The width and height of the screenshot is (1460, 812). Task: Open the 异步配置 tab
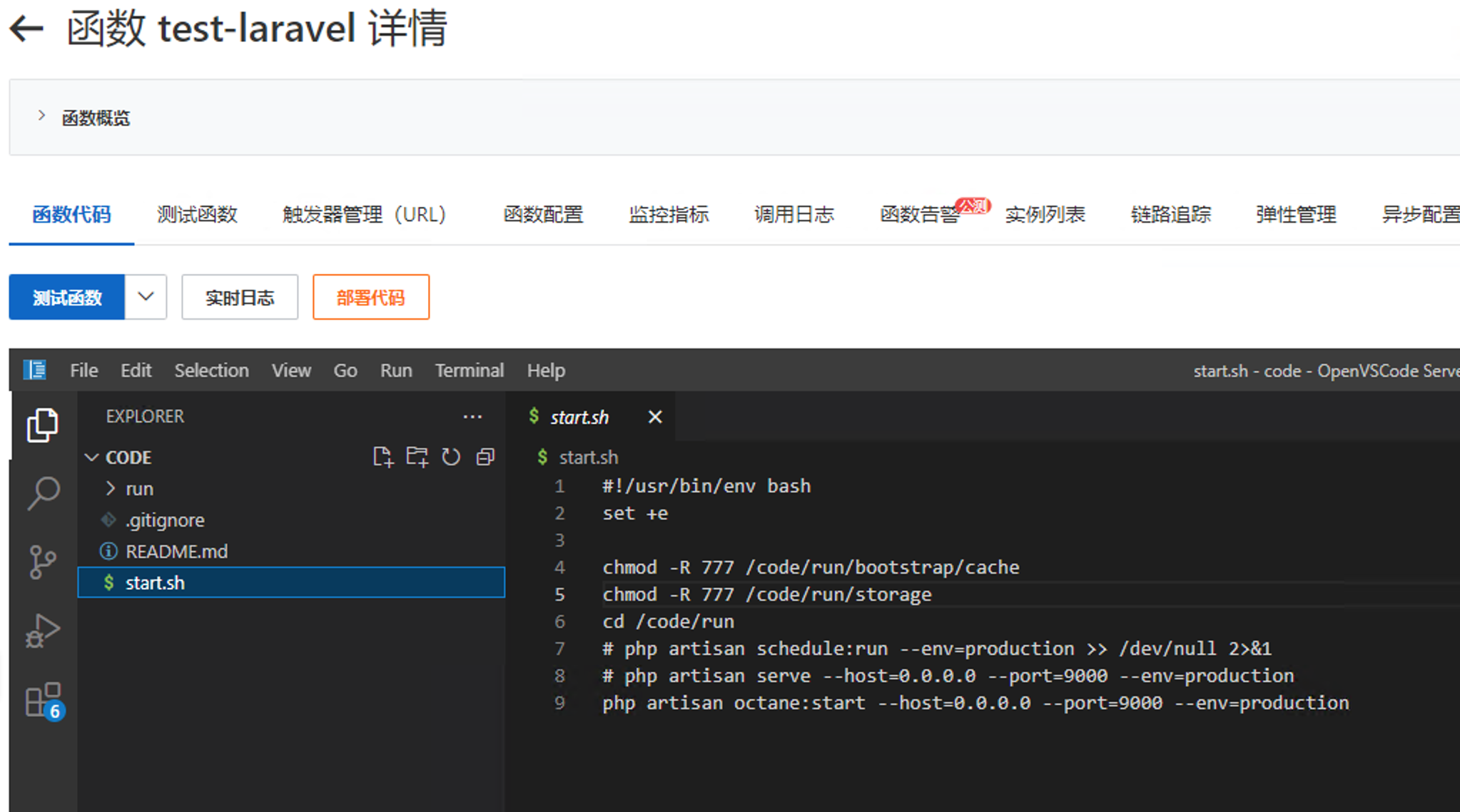click(1421, 214)
